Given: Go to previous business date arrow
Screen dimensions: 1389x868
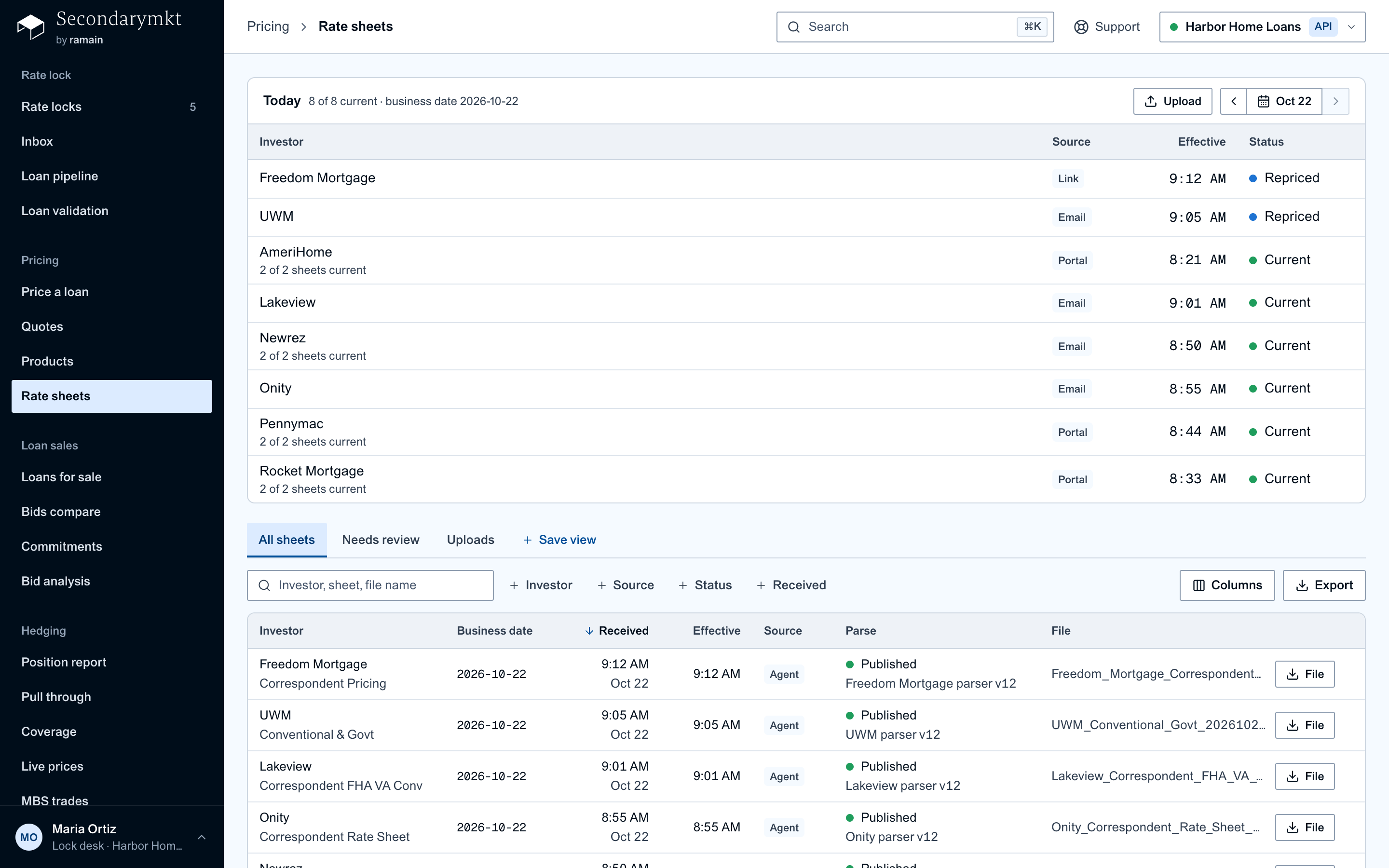Looking at the screenshot, I should tap(1233, 101).
